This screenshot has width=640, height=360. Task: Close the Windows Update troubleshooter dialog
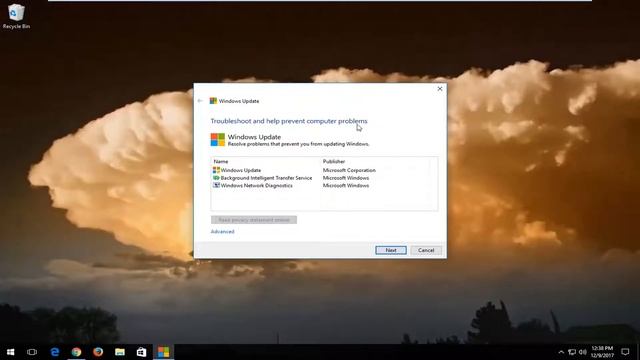440,89
